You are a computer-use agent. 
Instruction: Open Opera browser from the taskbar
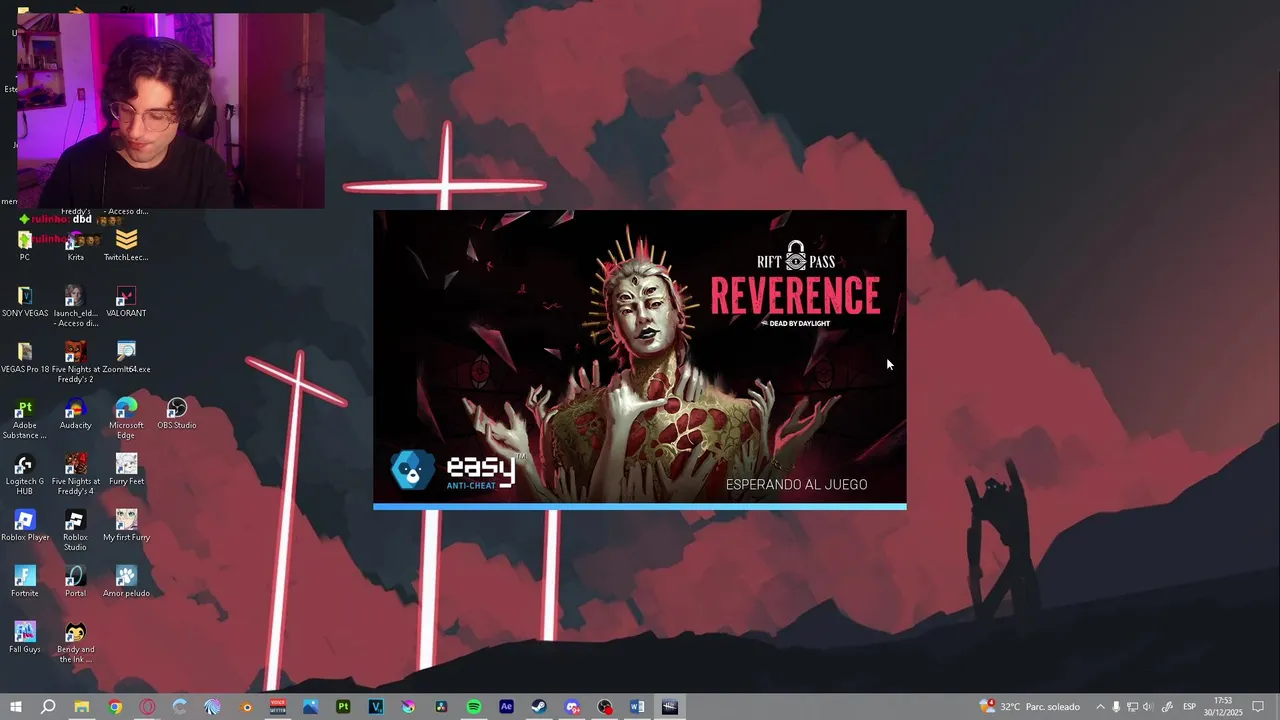click(147, 707)
